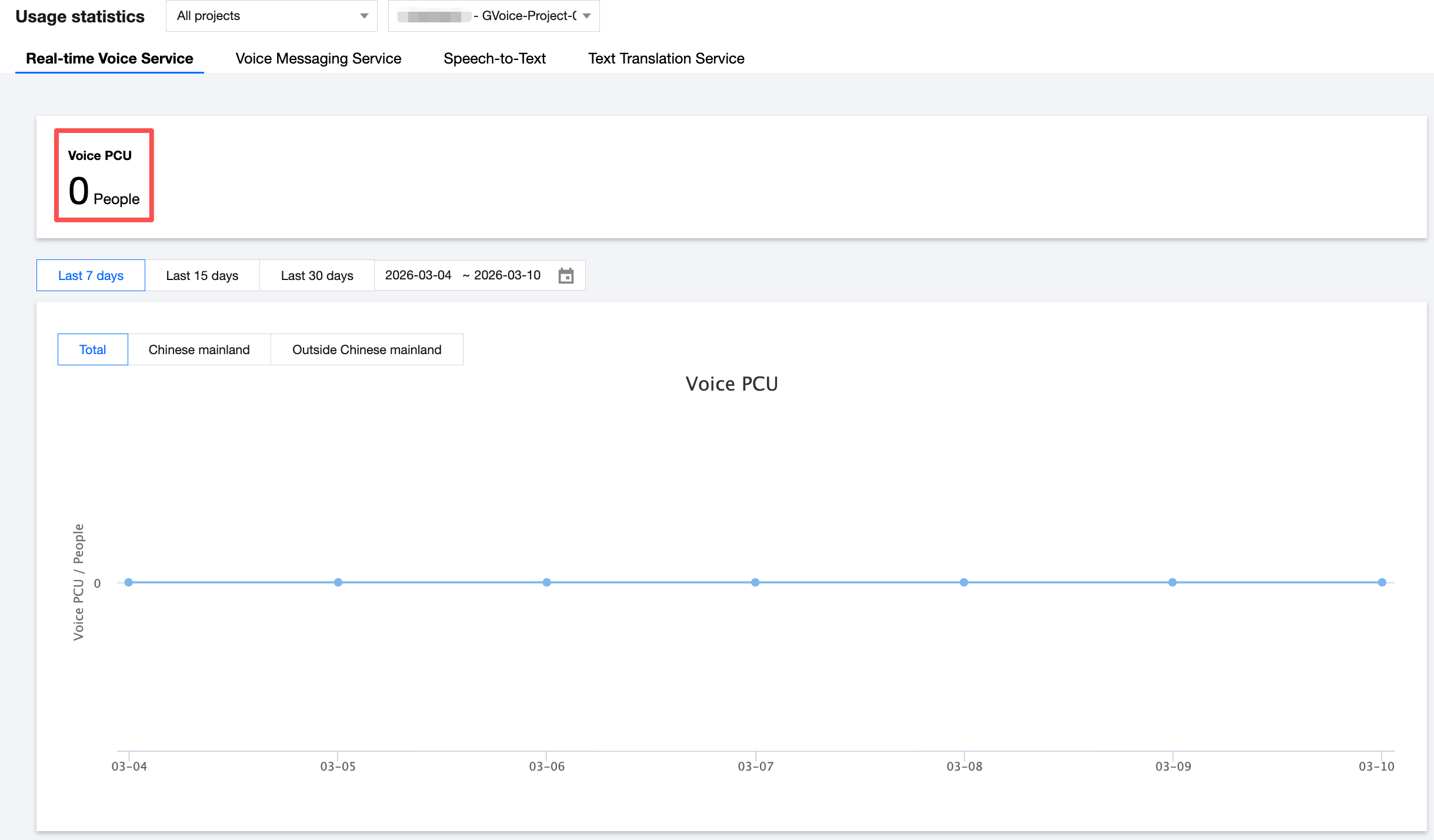Filter chart by Chinese mainland
The image size is (1434, 840).
199,349
